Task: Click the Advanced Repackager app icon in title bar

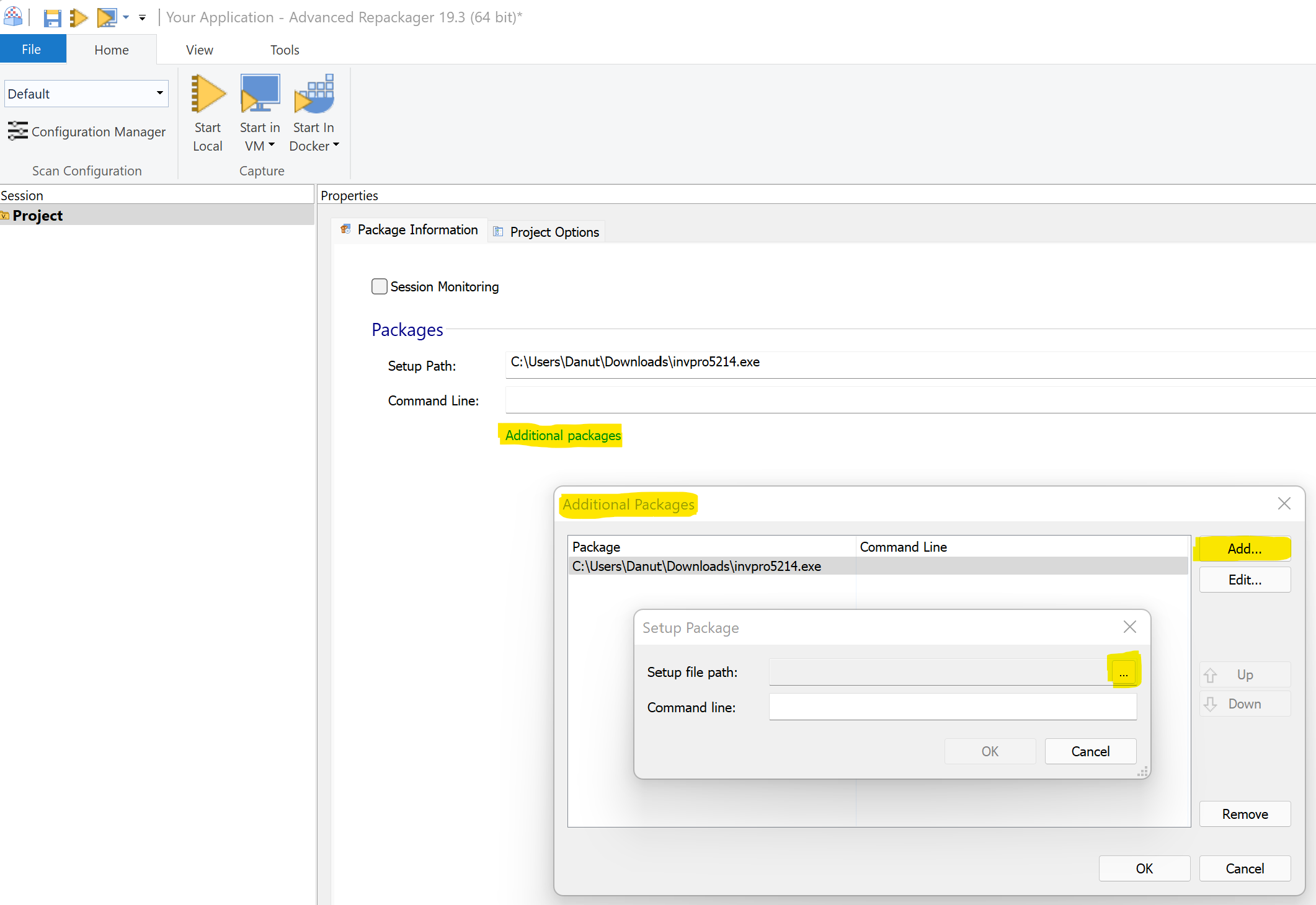Action: (12, 17)
